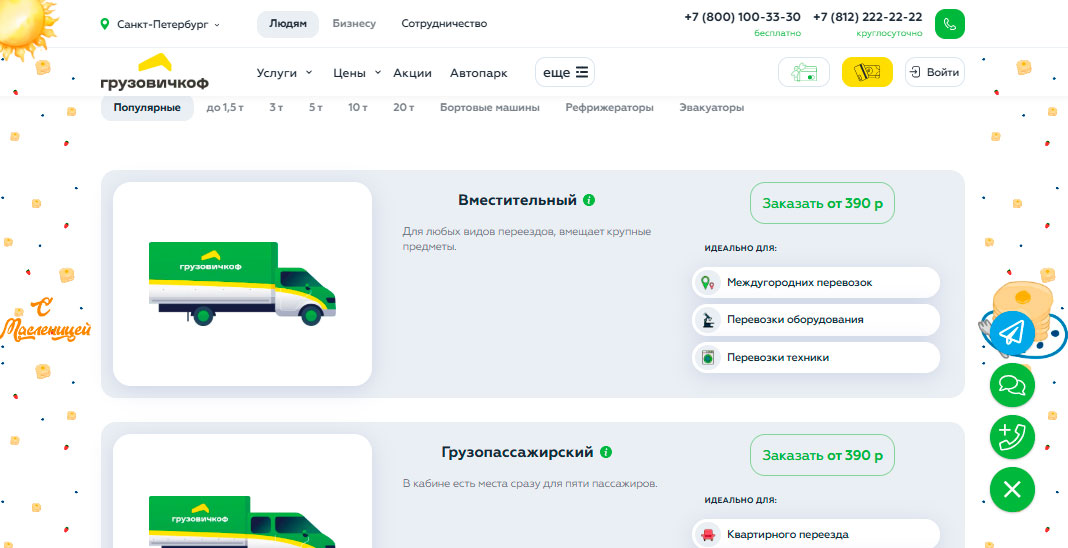Select the '10 т' filter

358,108
